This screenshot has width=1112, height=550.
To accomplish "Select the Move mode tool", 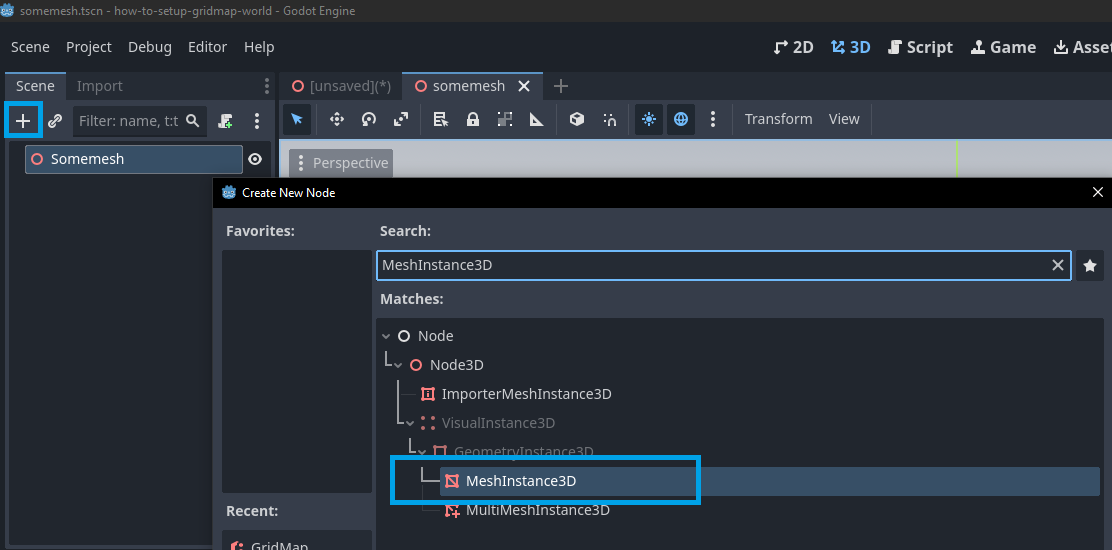I will pos(337,119).
